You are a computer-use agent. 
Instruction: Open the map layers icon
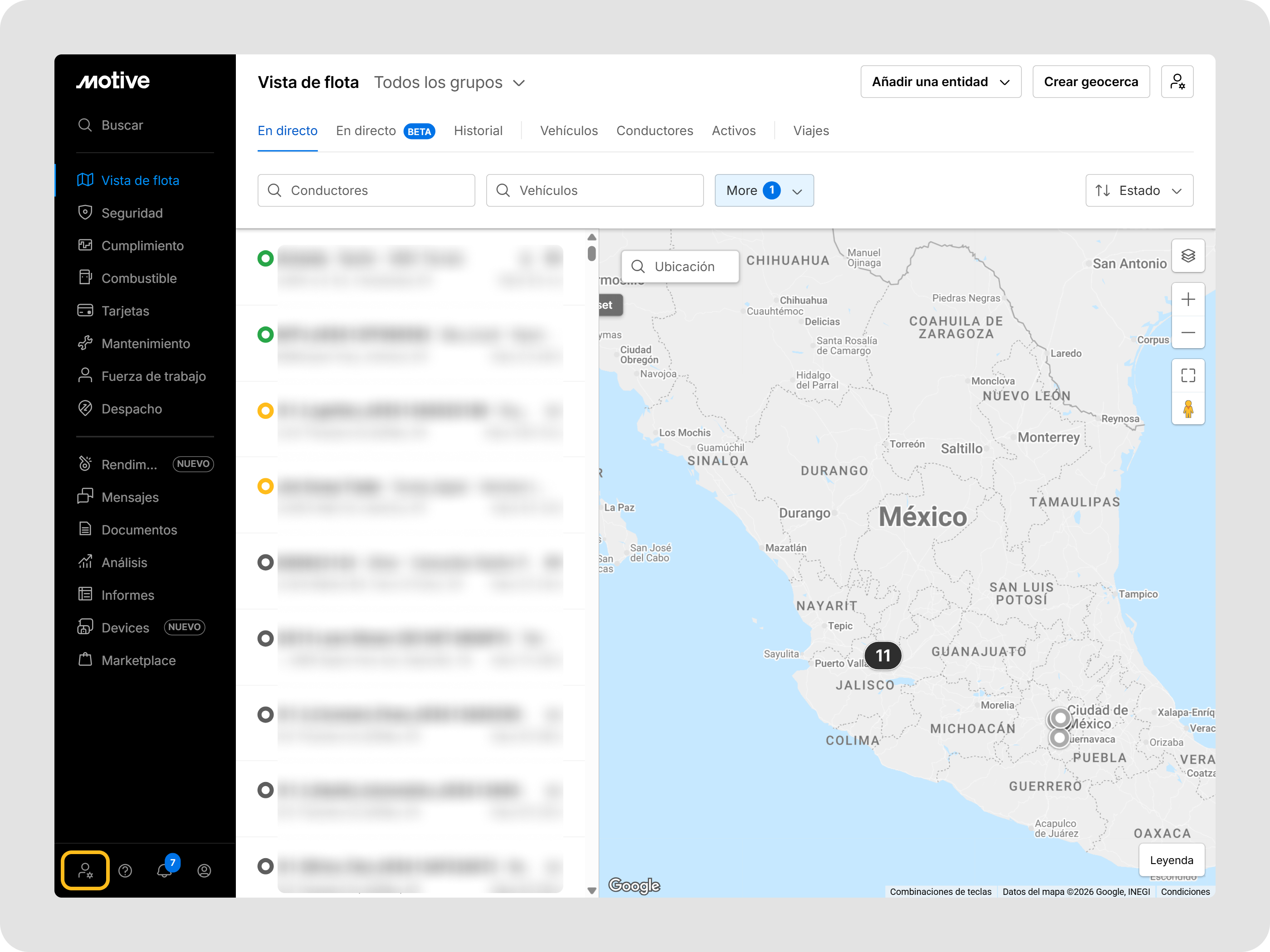[1187, 255]
